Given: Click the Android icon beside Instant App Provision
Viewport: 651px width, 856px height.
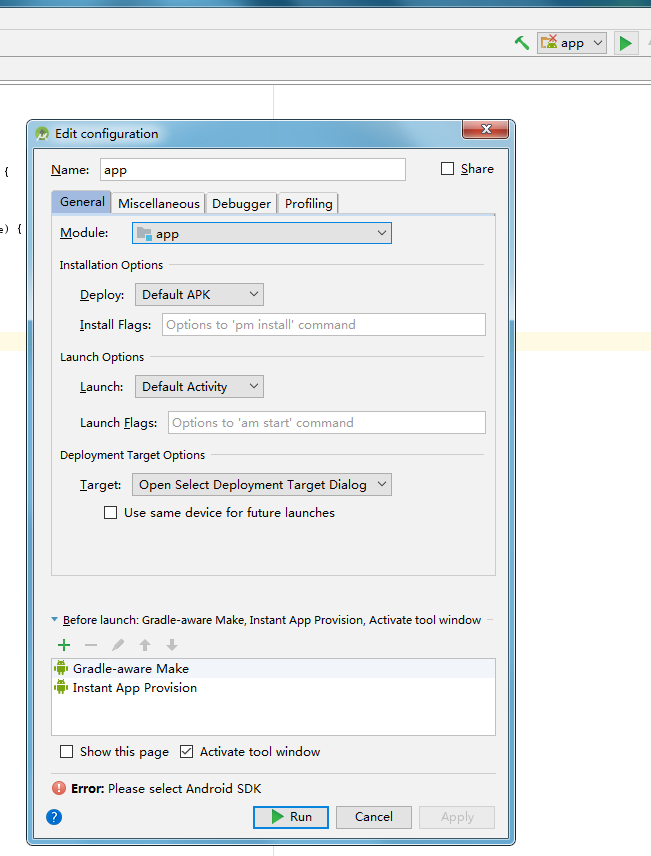Looking at the screenshot, I should click(61, 687).
